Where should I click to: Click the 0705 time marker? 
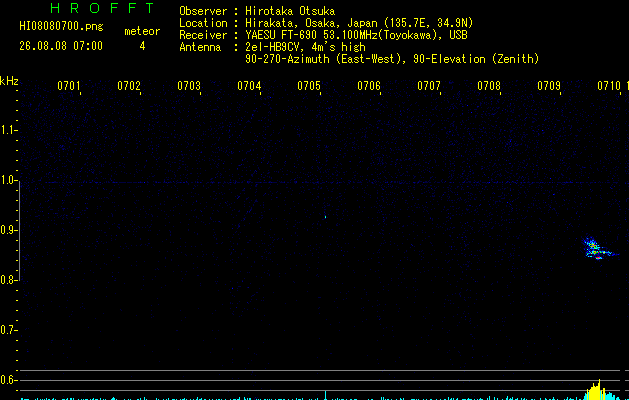(x=309, y=86)
